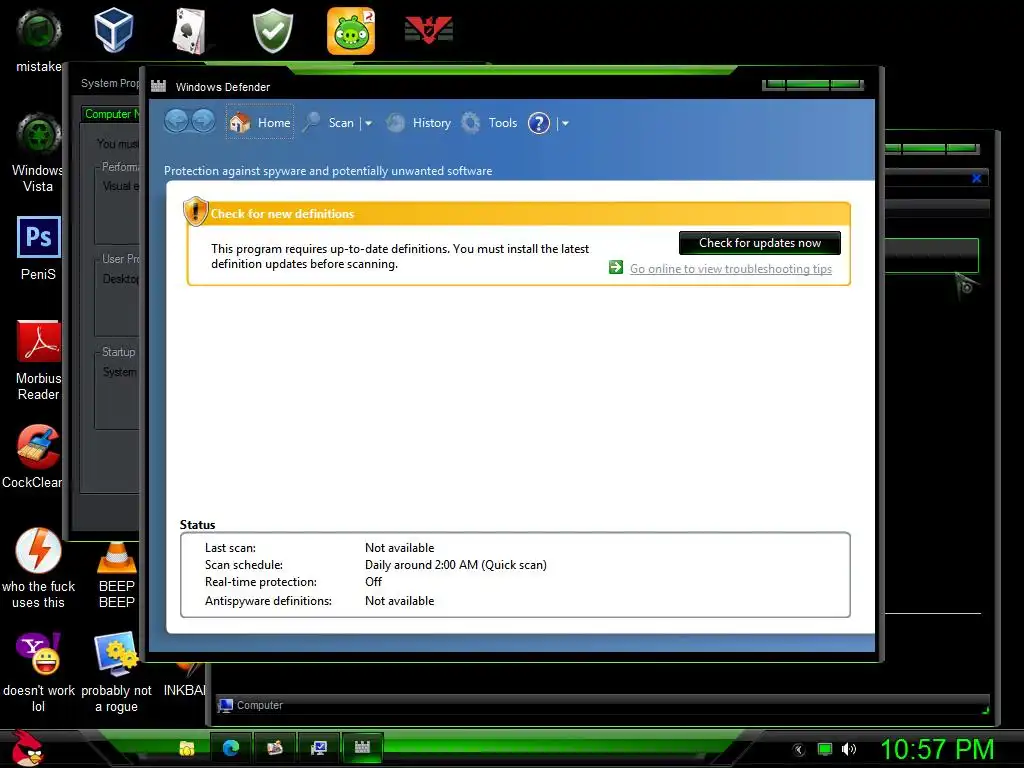Open the Home page in Defender
The image size is (1024, 768).
pyautogui.click(x=259, y=122)
